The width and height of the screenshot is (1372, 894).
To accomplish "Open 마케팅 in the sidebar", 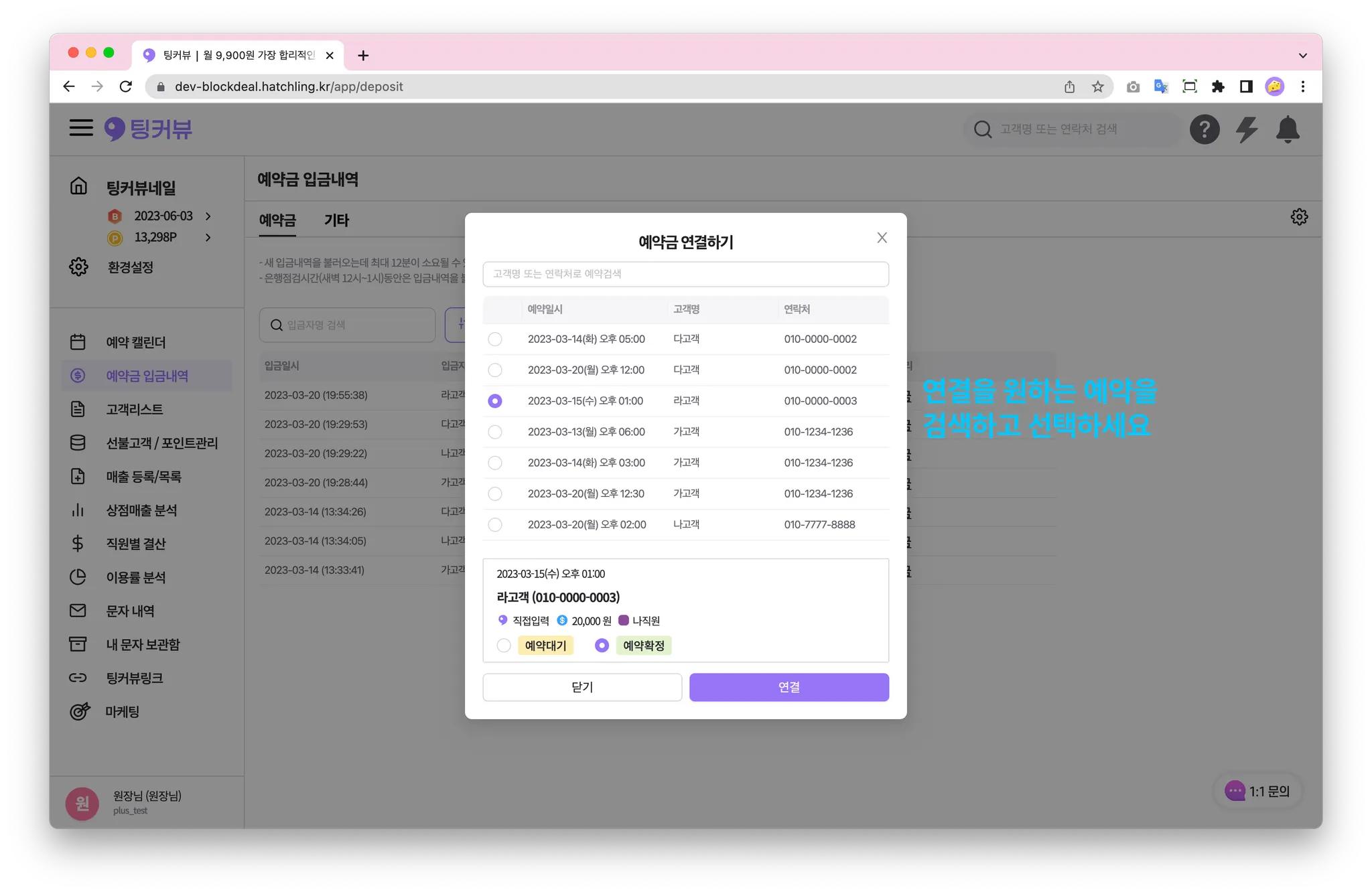I will 122,712.
